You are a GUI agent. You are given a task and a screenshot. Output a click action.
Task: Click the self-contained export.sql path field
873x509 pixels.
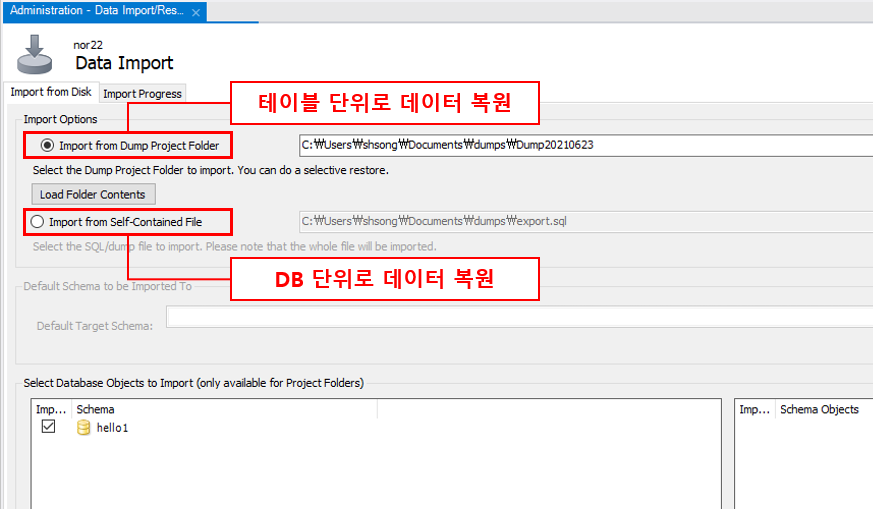[586, 221]
